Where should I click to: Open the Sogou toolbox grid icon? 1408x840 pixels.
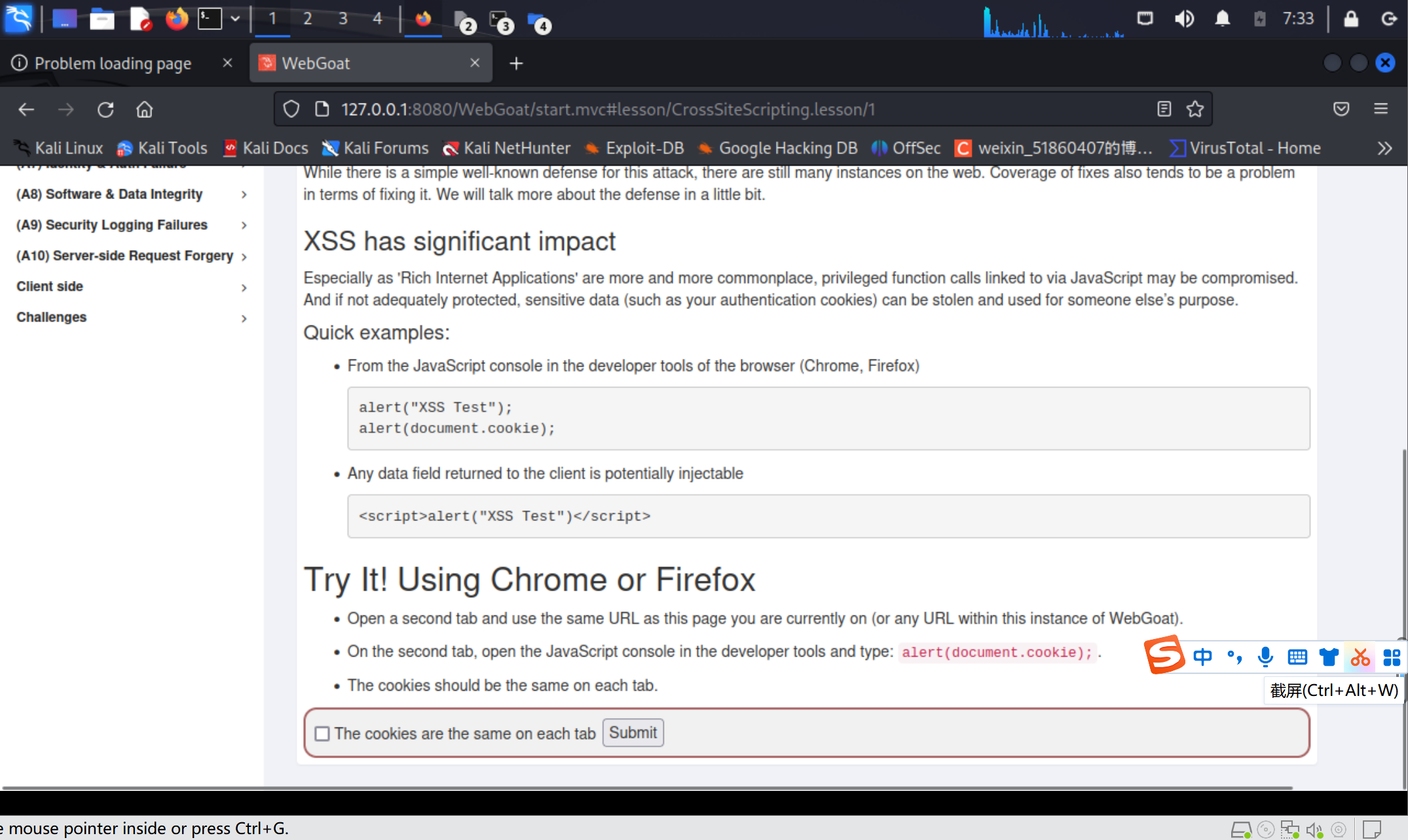click(x=1392, y=657)
